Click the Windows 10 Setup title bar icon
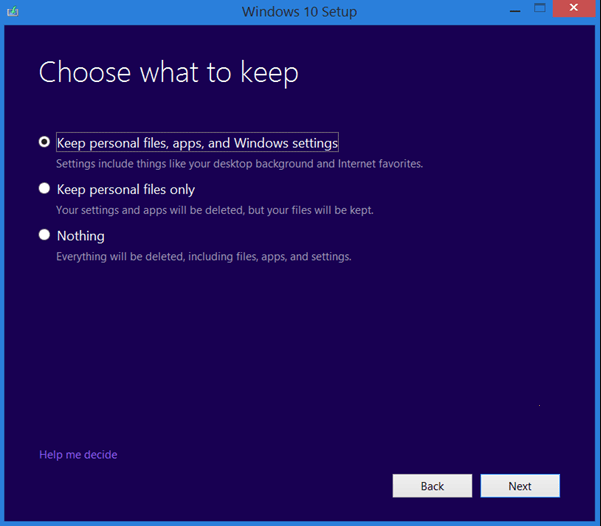Viewport: 601px width, 526px height. 13,11
